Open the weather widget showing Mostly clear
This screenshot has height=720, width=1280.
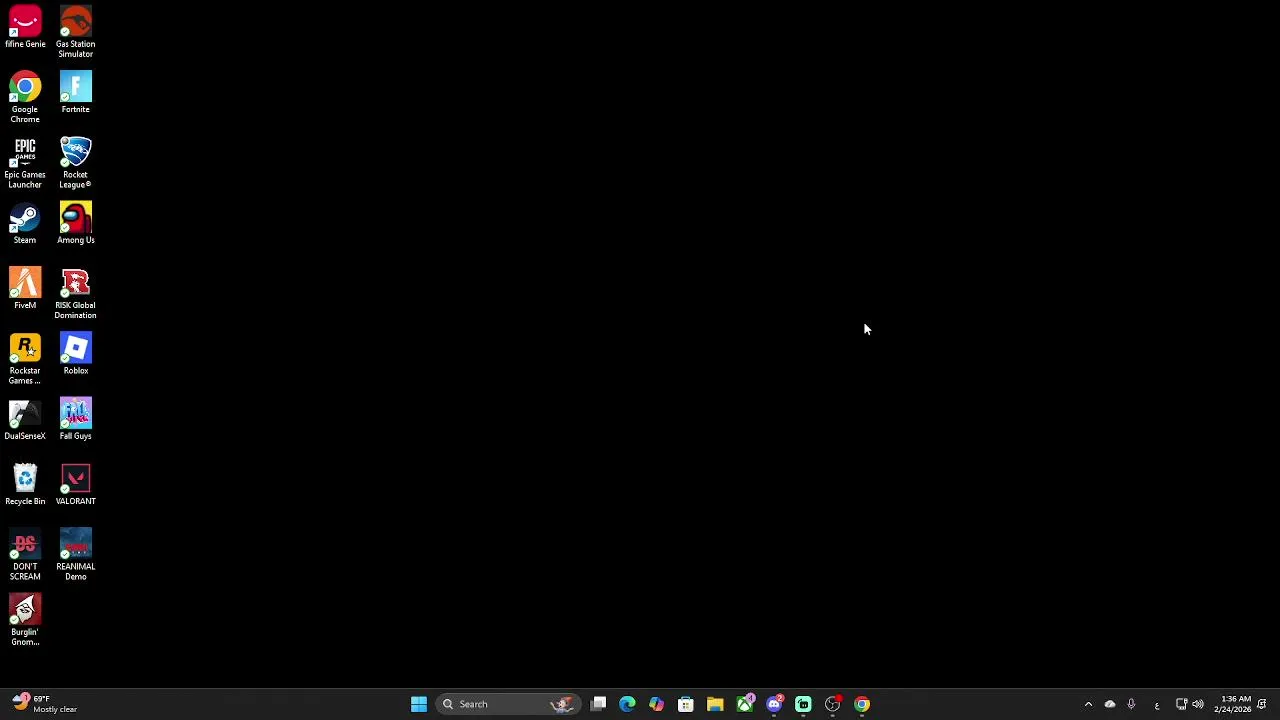[44, 704]
